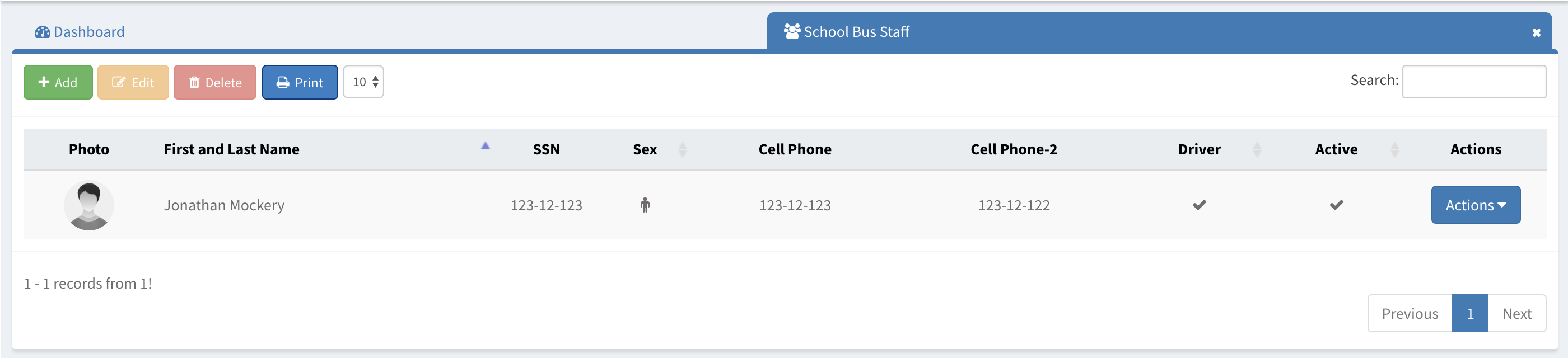Click the Edit button
Image resolution: width=1568 pixels, height=358 pixels.
(133, 82)
